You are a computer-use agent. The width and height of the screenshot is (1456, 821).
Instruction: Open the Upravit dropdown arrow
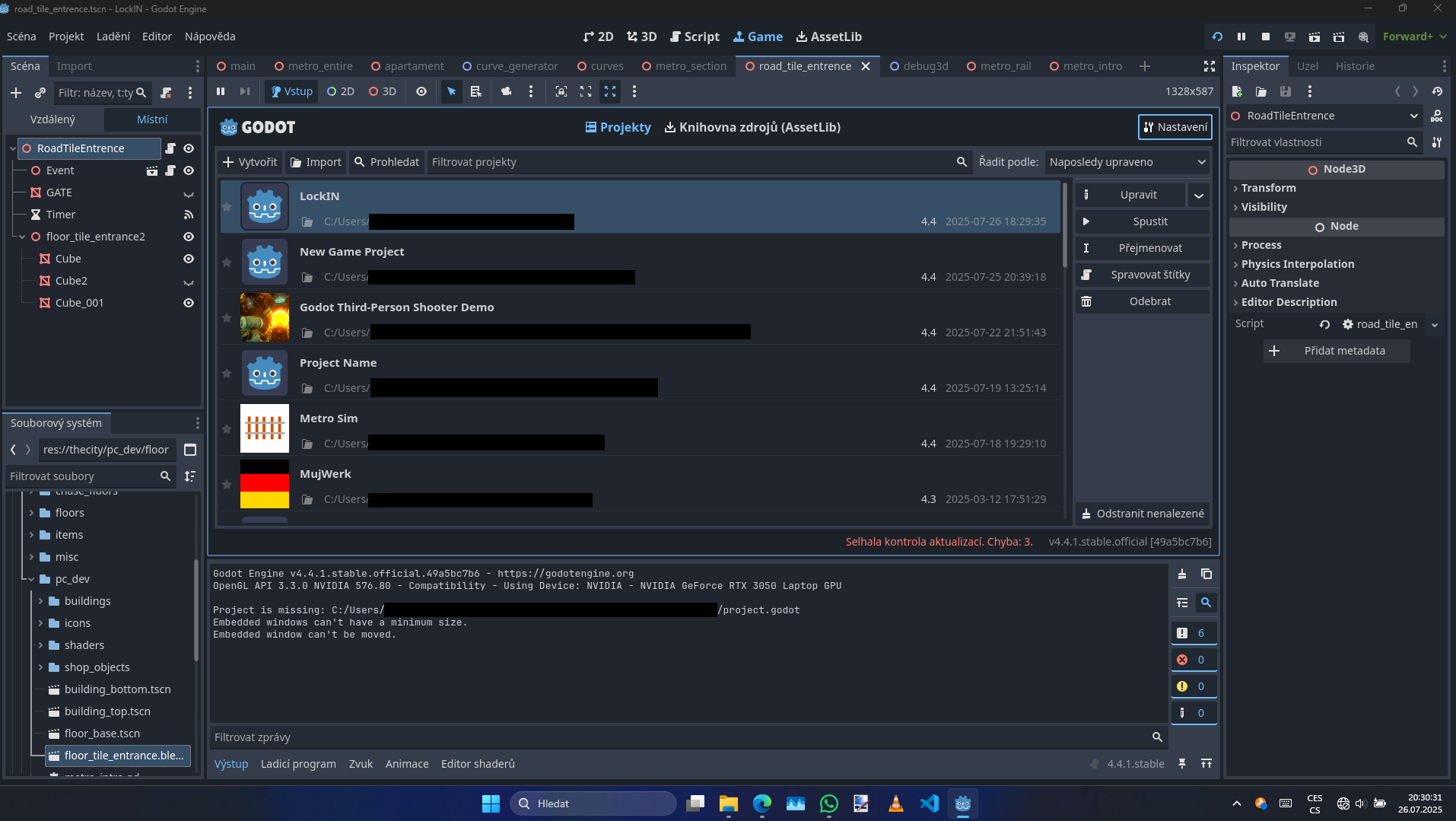click(x=1199, y=196)
